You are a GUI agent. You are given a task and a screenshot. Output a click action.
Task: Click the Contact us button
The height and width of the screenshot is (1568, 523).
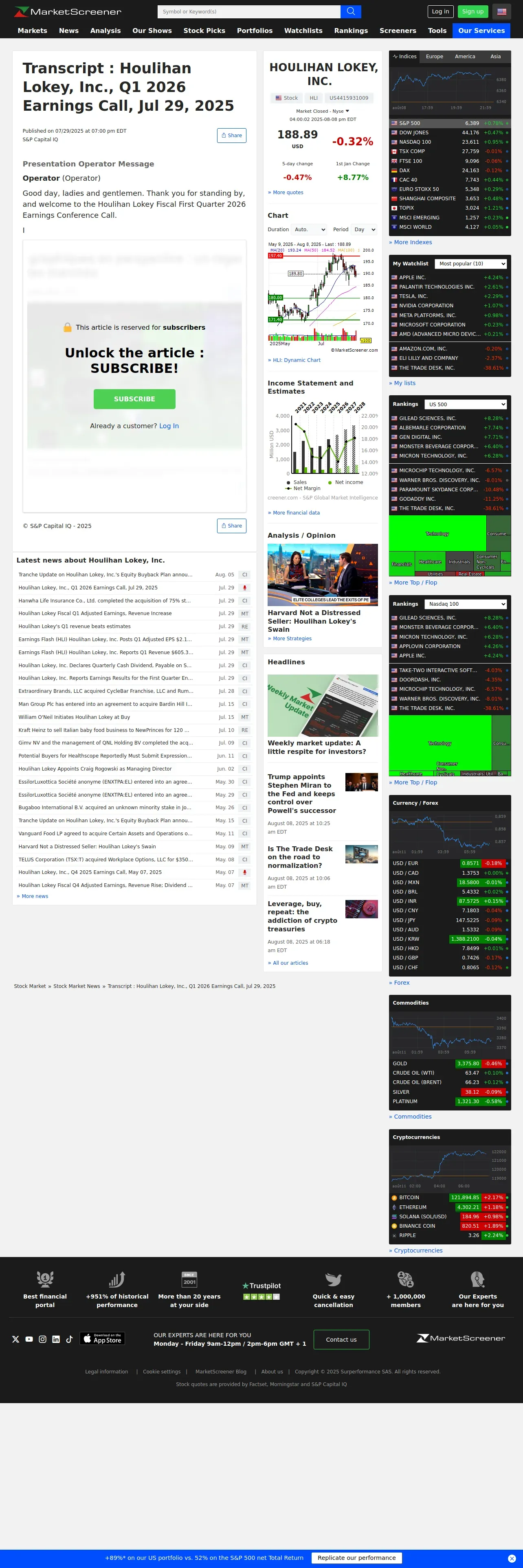click(x=341, y=1339)
